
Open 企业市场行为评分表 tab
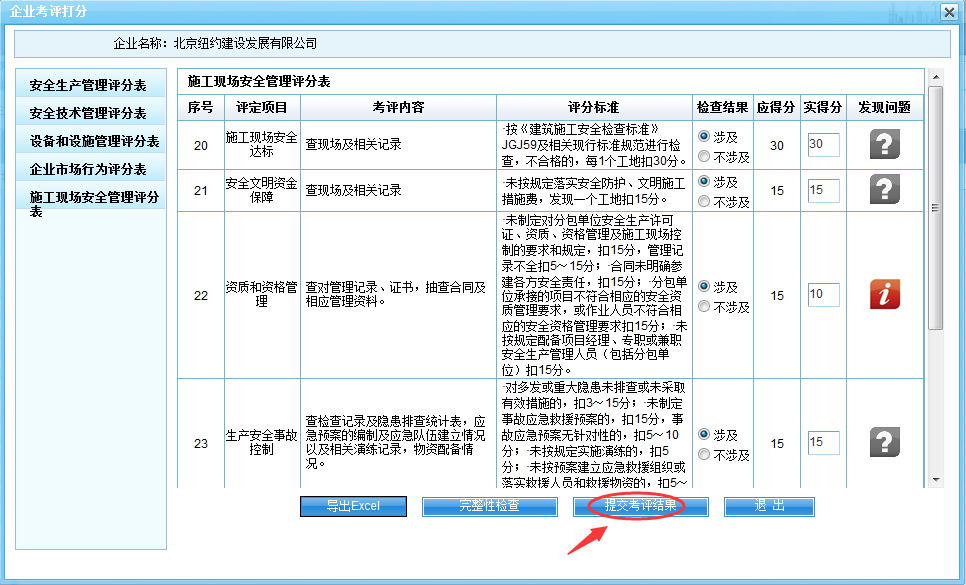(x=89, y=169)
